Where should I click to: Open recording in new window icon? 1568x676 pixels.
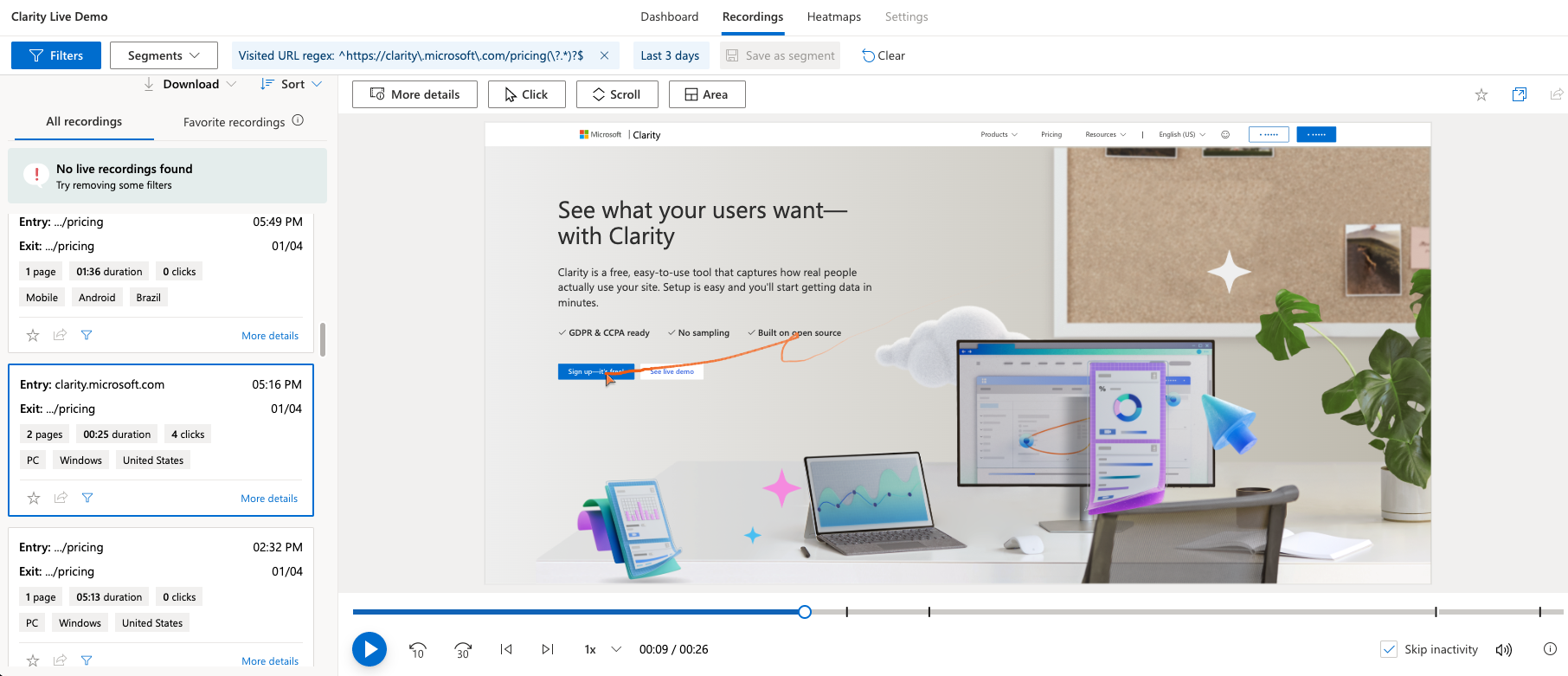click(1520, 94)
